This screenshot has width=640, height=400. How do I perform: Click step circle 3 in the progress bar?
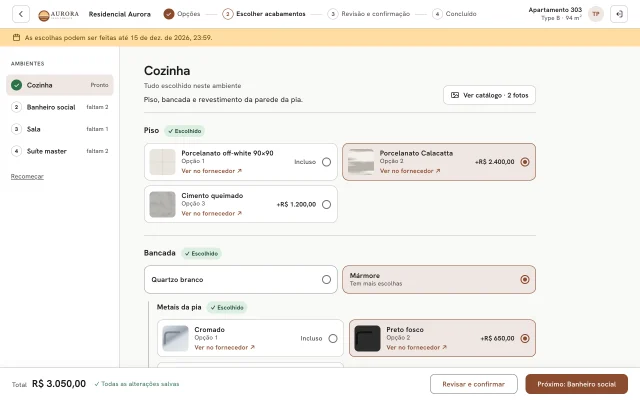[333, 14]
